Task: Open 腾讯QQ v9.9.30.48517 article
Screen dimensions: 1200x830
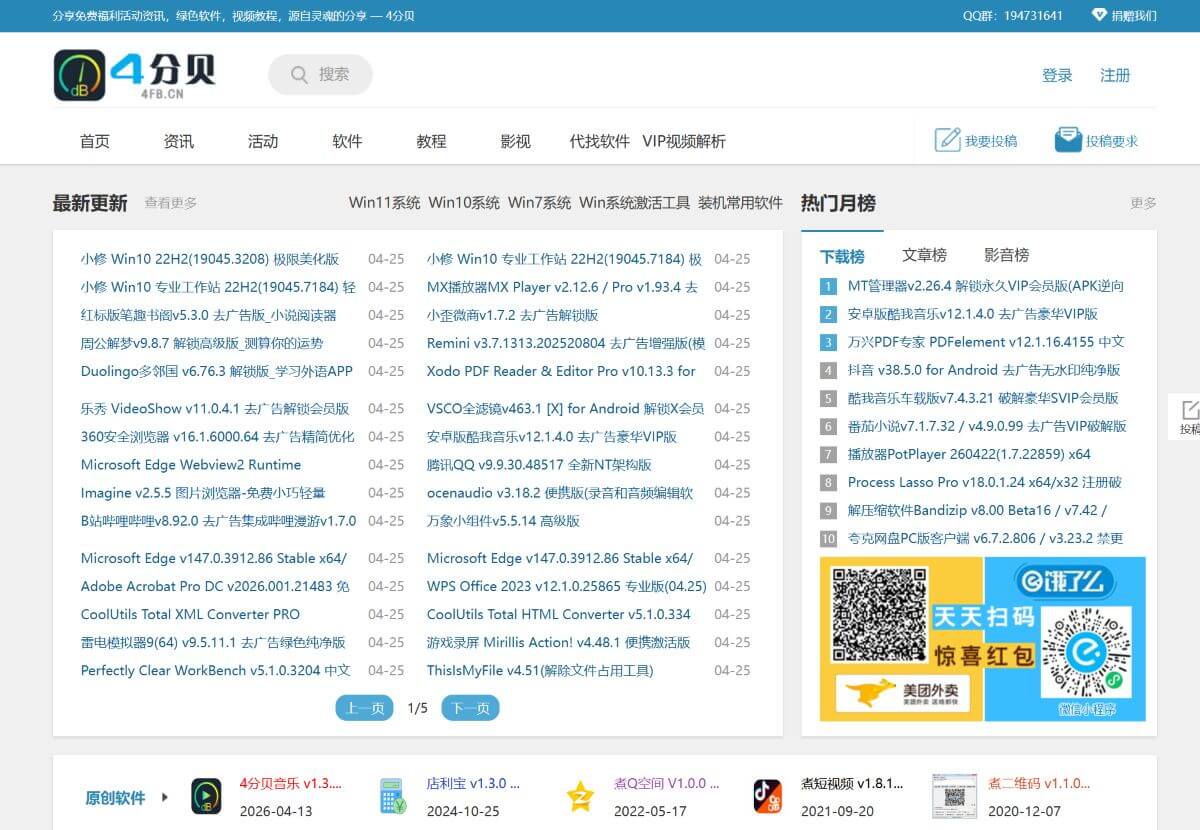Action: [539, 465]
